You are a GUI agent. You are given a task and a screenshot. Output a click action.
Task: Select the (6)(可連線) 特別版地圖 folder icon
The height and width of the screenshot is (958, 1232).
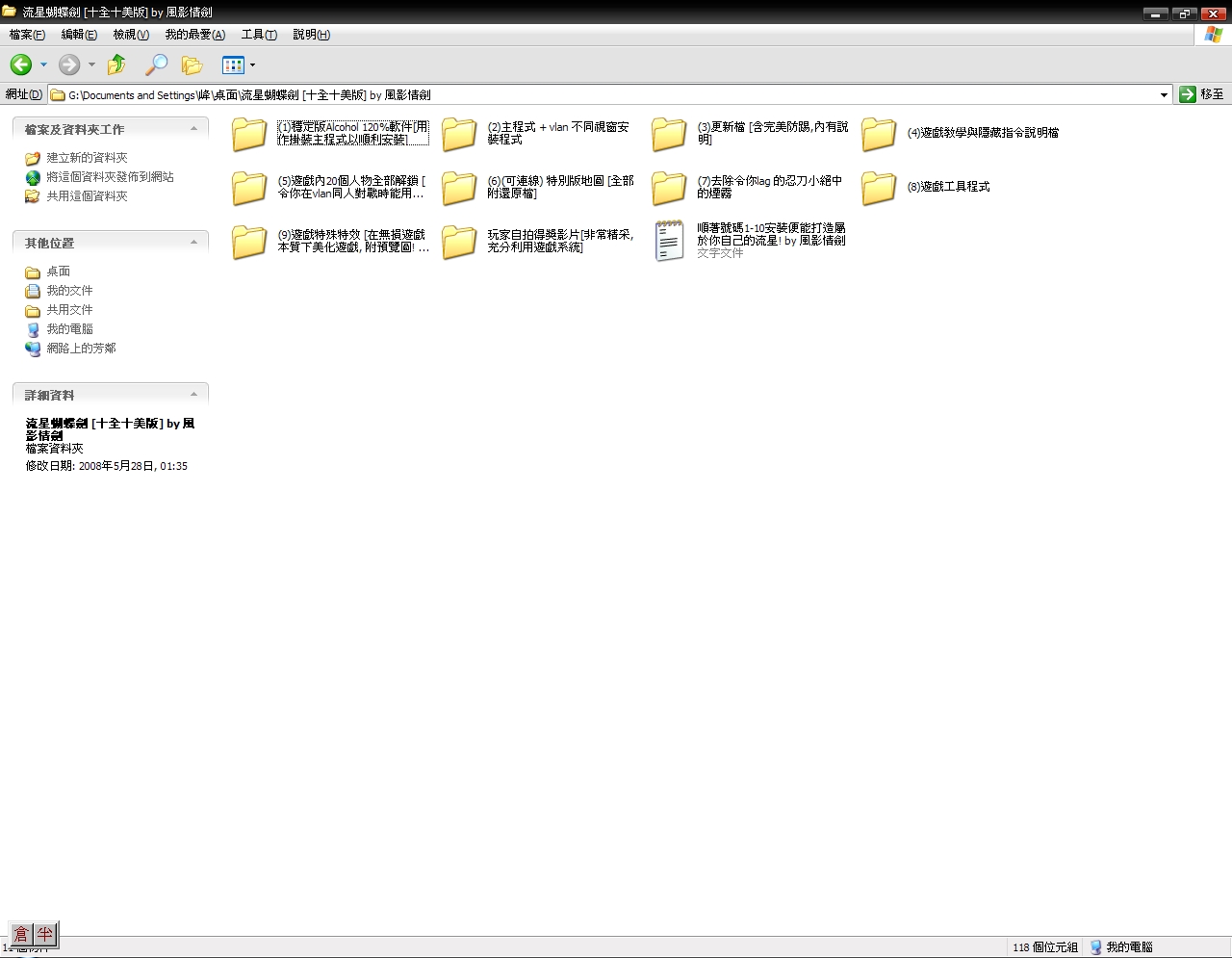click(x=459, y=188)
